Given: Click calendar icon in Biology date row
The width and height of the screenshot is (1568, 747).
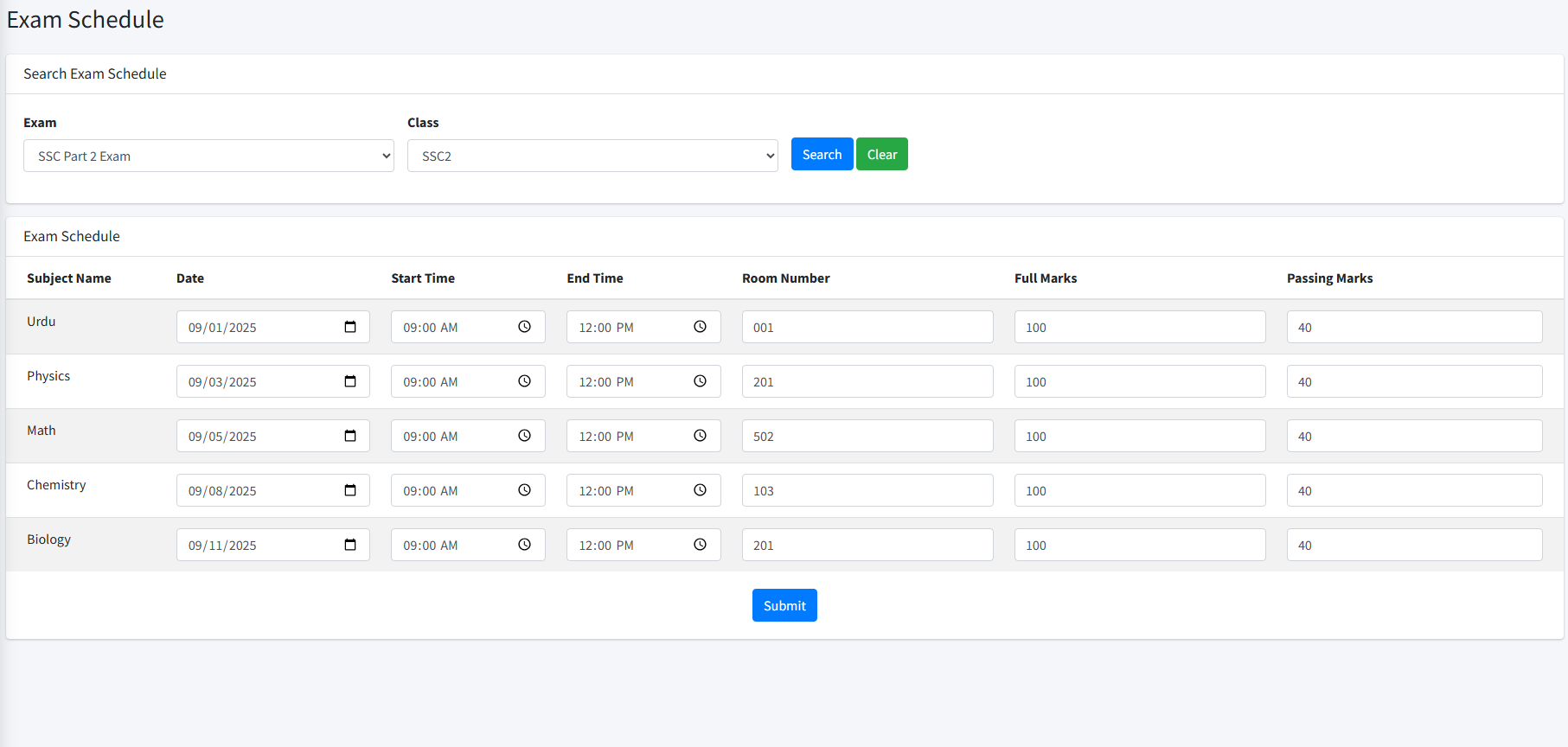Looking at the screenshot, I should 350,545.
